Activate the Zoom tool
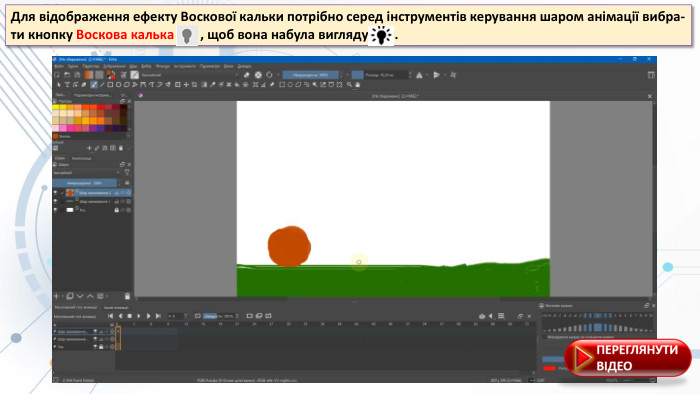700x394 pixels. [x=350, y=85]
